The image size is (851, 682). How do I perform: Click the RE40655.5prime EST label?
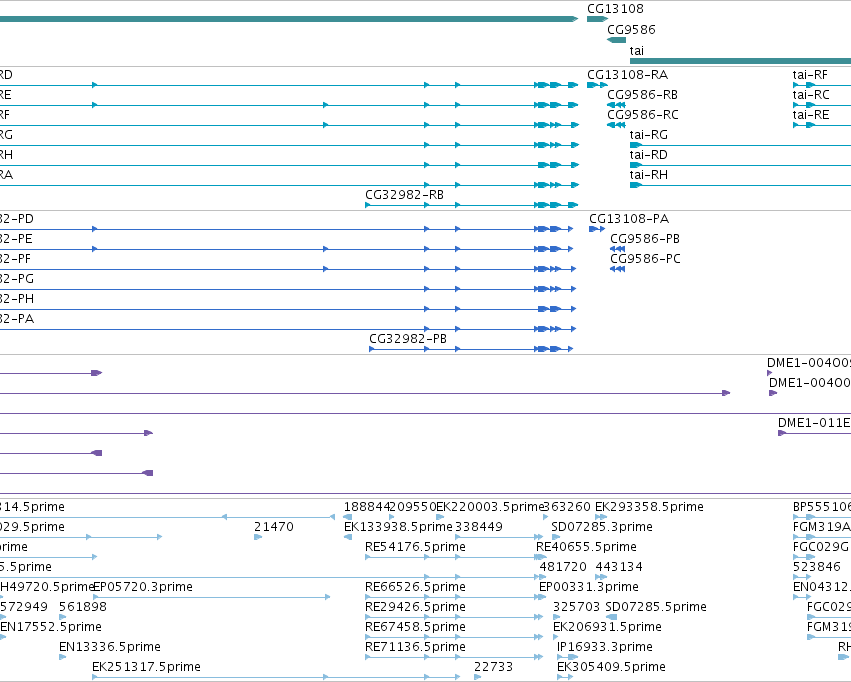pos(586,547)
